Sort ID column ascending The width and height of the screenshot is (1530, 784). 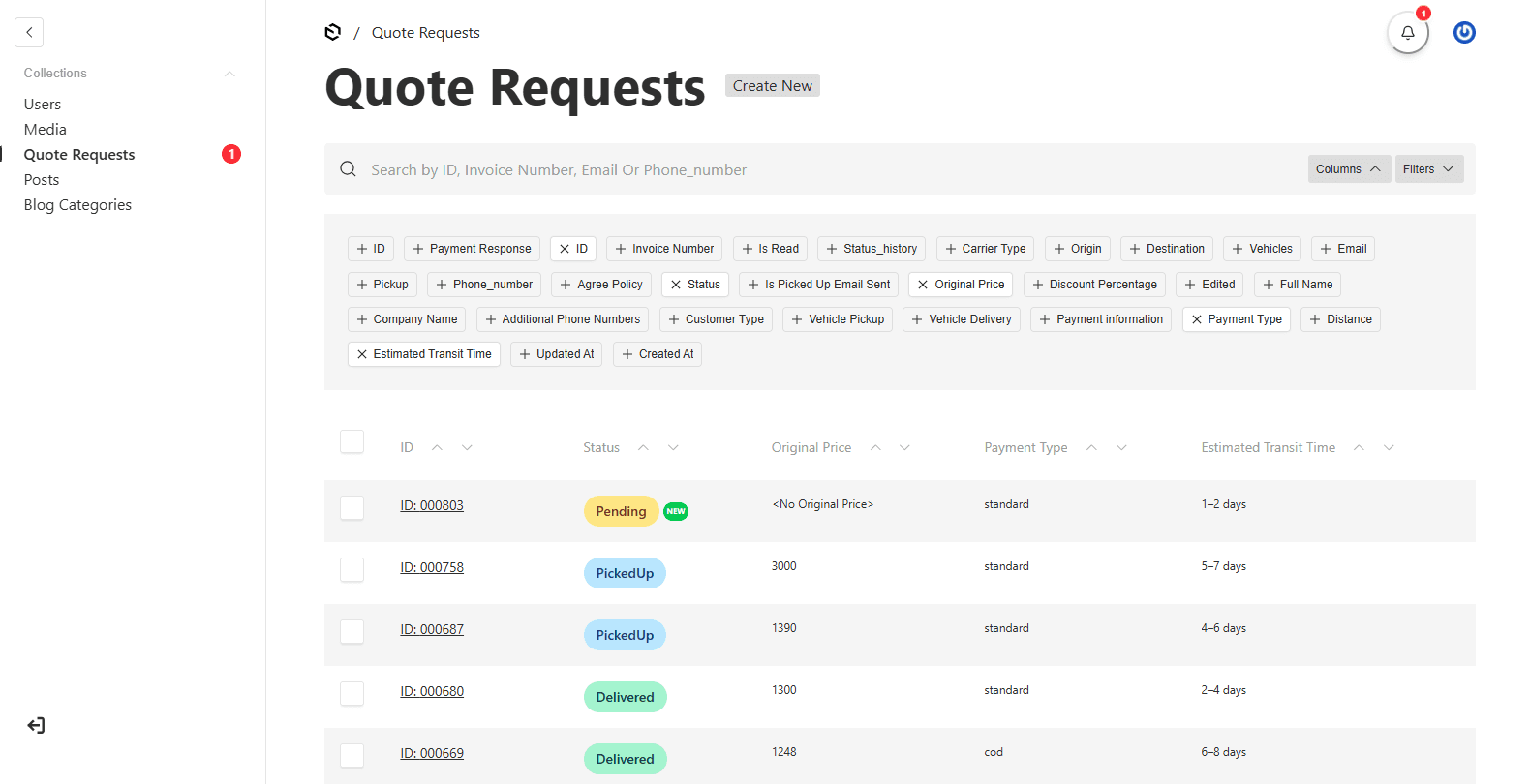(x=437, y=447)
